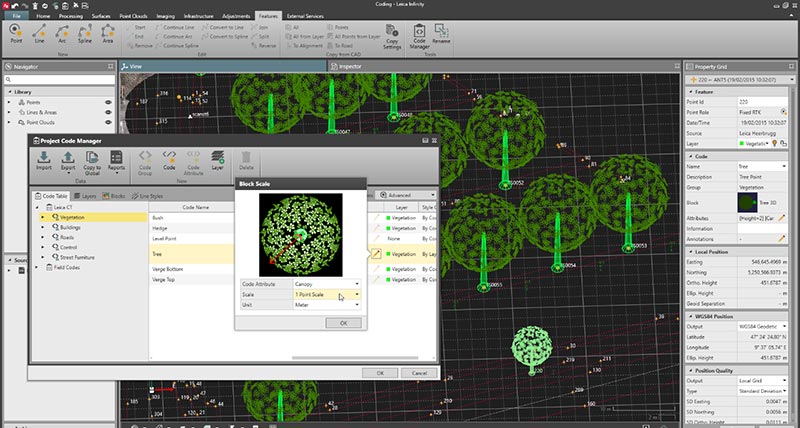Choose the Area feature tool

108,37
